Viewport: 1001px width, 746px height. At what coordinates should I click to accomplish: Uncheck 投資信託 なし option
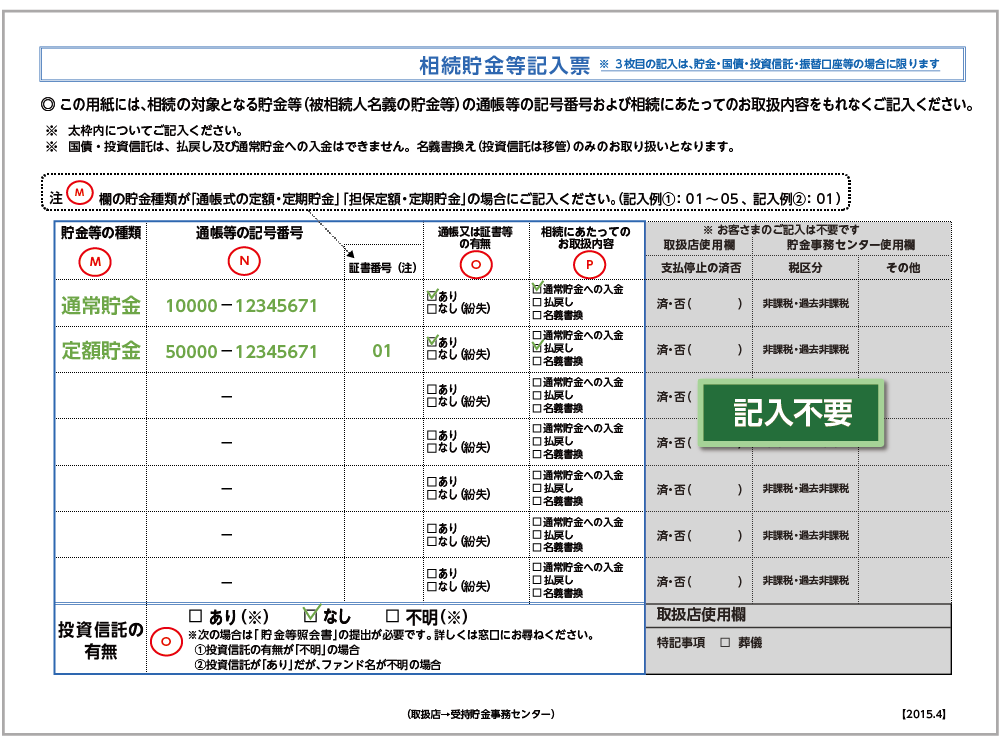tap(310, 615)
